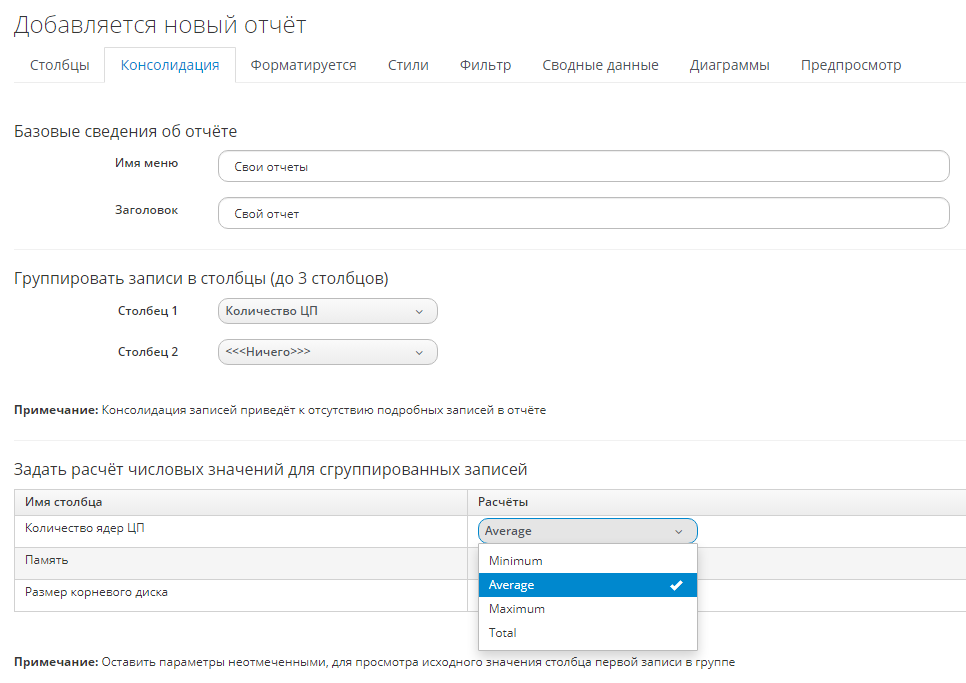Open the Стили tab
966x683 pixels.
click(x=408, y=65)
